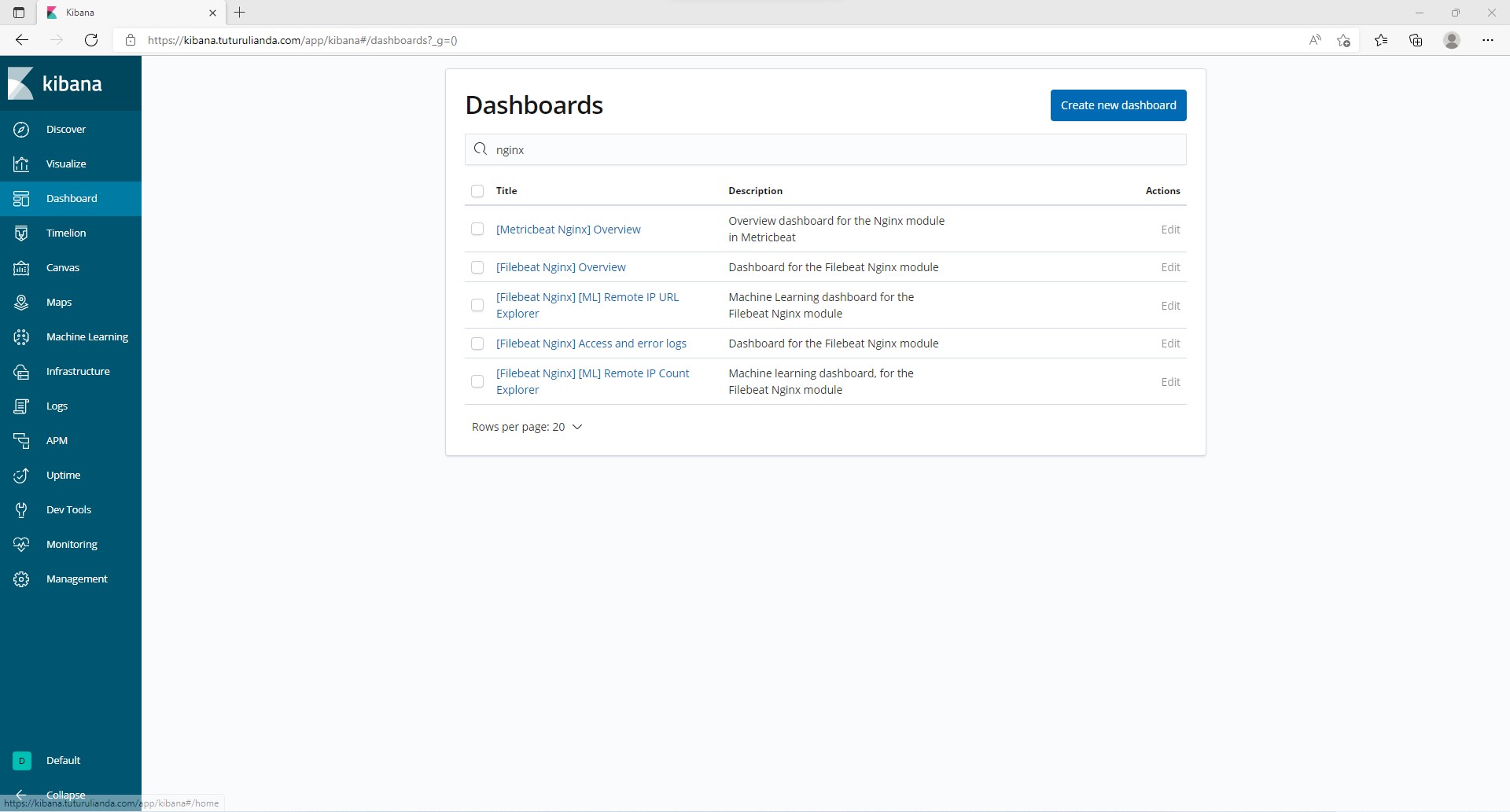
Task: View site information lock icon
Action: [131, 40]
